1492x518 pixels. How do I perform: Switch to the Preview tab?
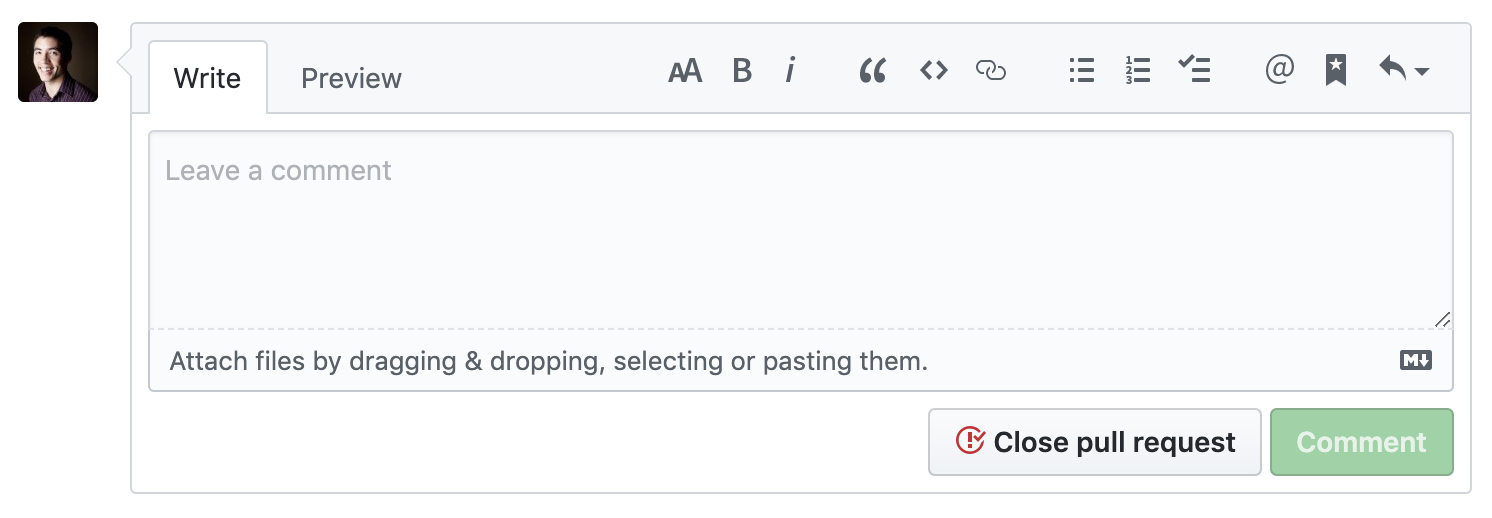pos(351,78)
